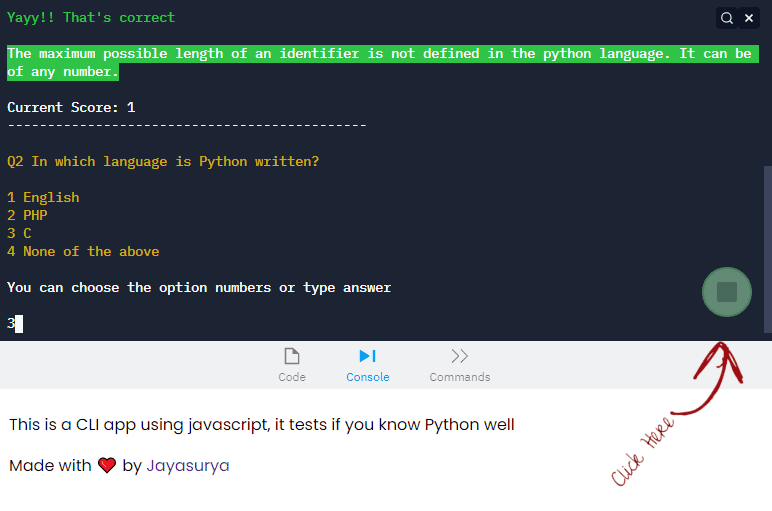Click the Commands double-chevron icon

(459, 356)
